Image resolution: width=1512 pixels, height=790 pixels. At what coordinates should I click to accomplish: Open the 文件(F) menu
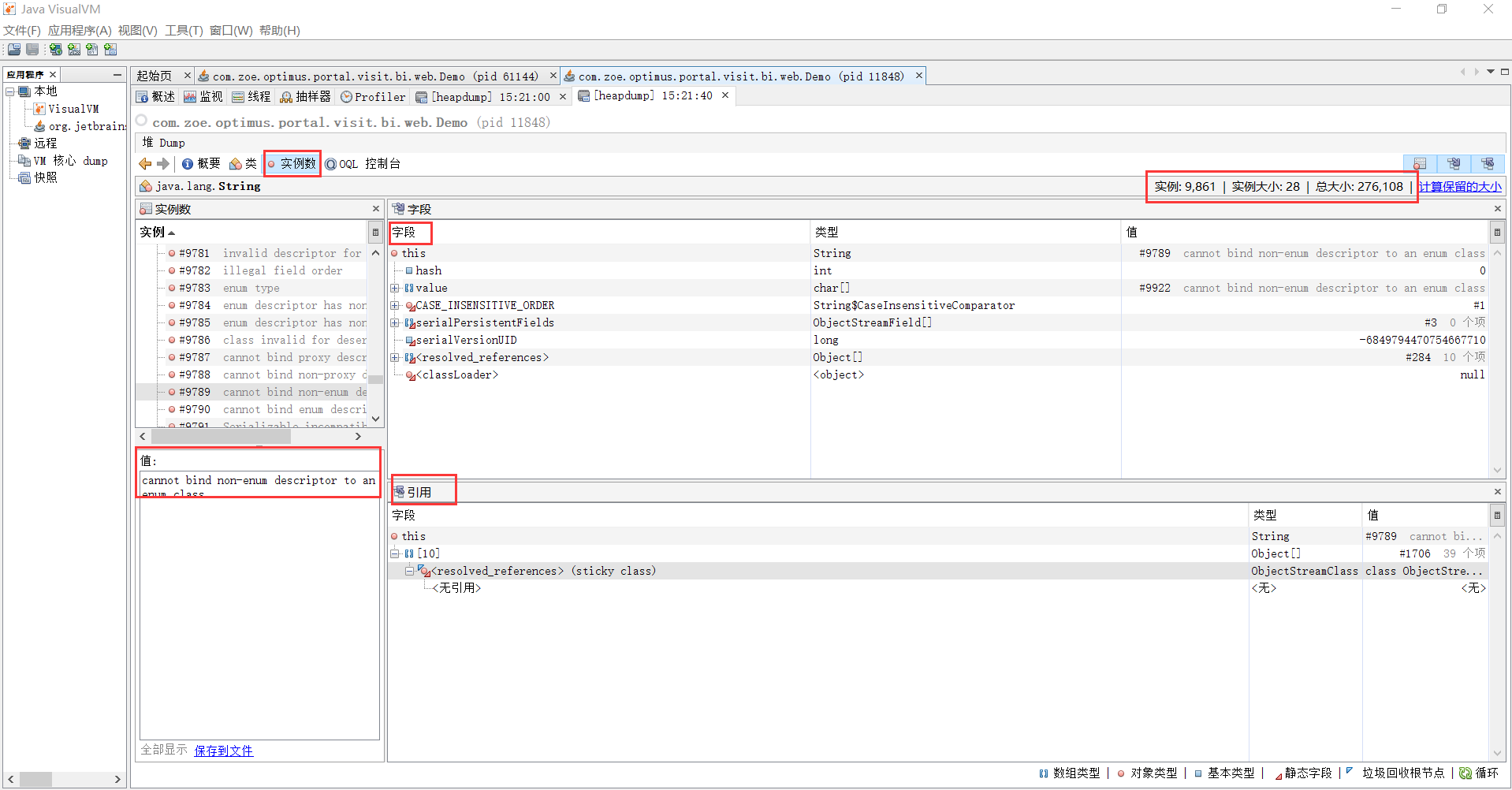point(22,31)
